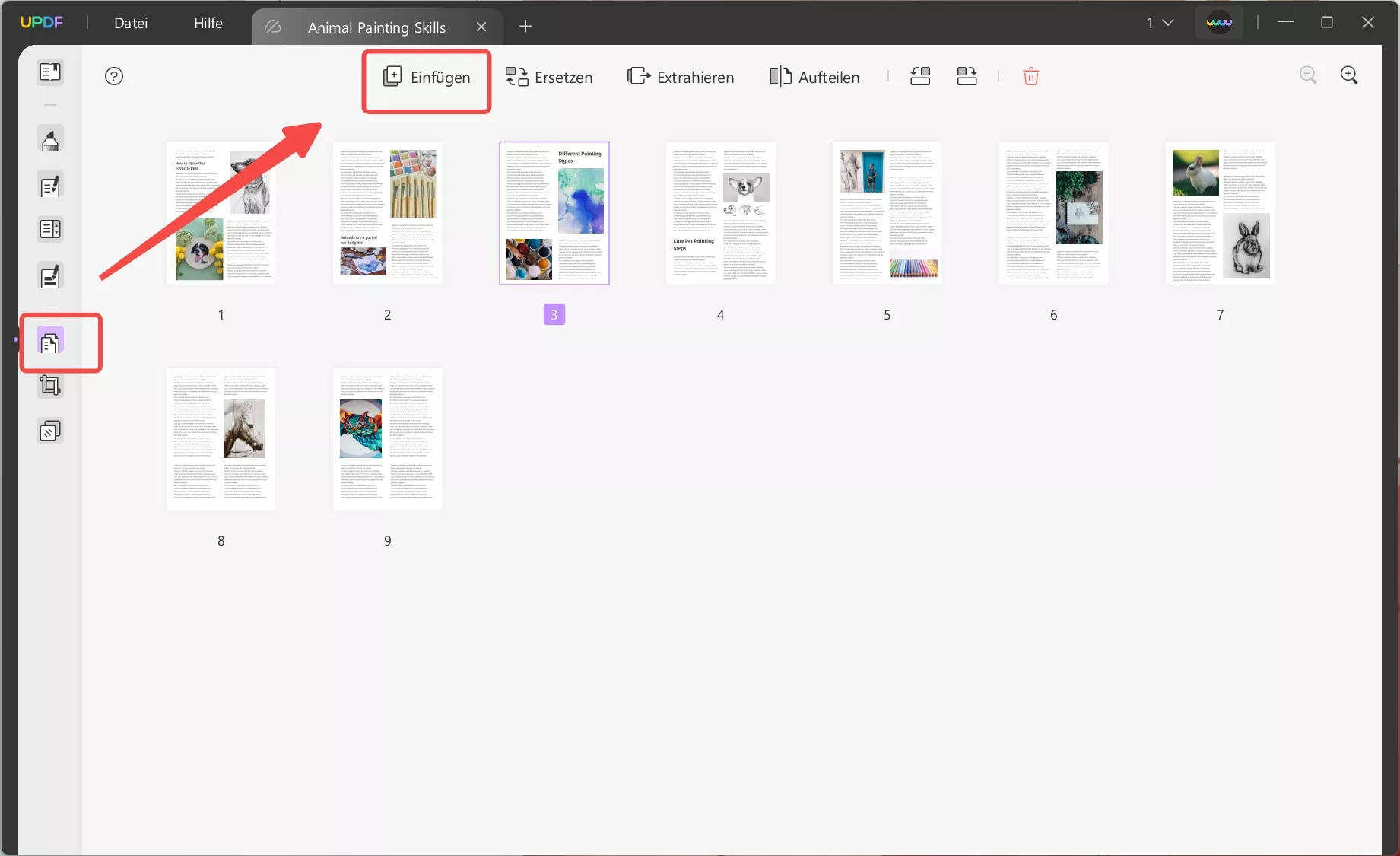Close the Animal Painting Skills tab
This screenshot has width=1400, height=856.
(481, 27)
